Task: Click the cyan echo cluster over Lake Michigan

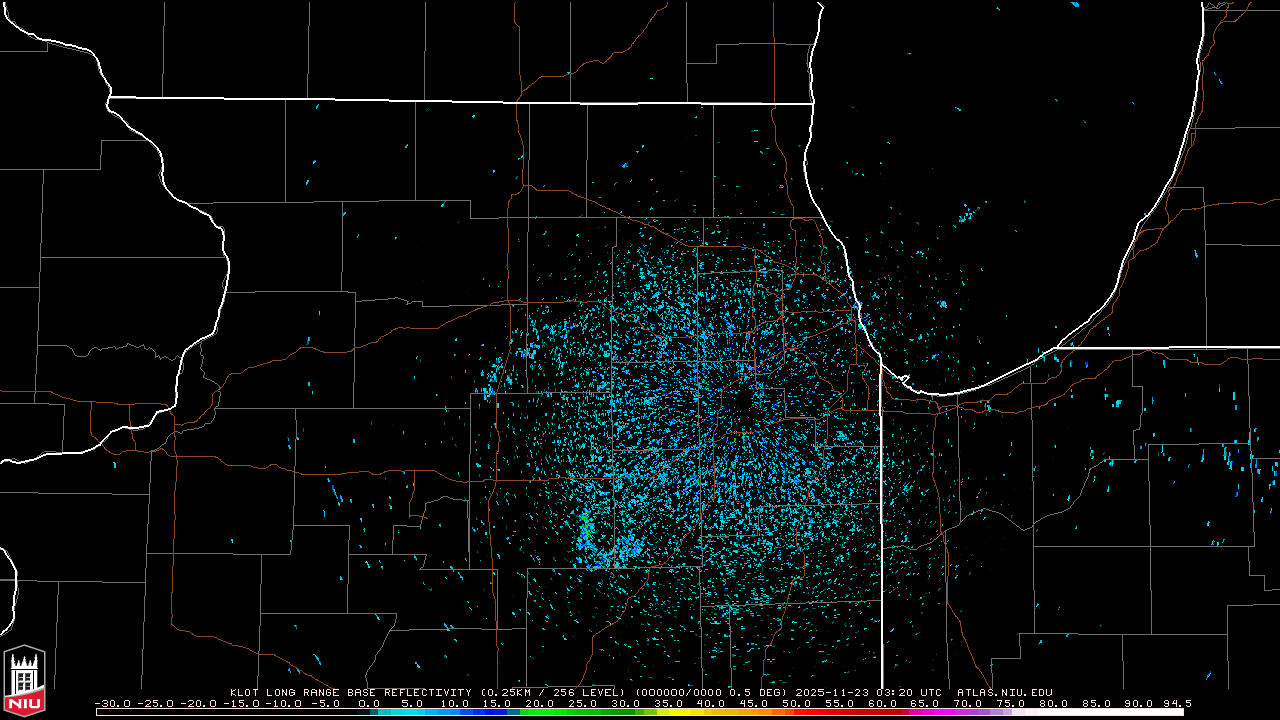Action: [966, 215]
